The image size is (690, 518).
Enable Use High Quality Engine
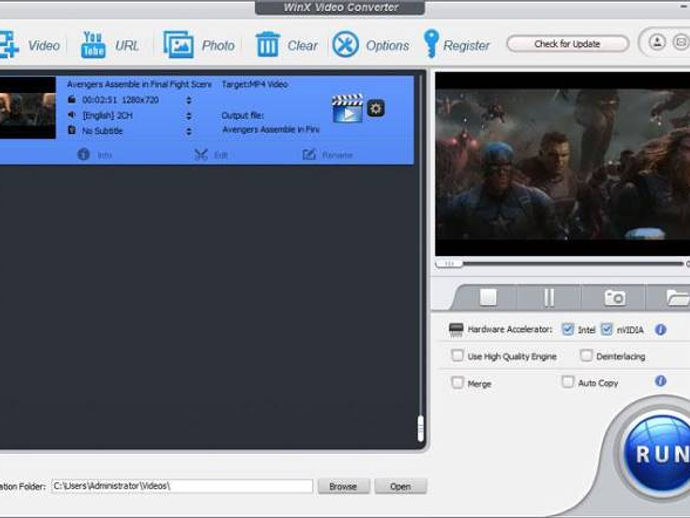(457, 356)
